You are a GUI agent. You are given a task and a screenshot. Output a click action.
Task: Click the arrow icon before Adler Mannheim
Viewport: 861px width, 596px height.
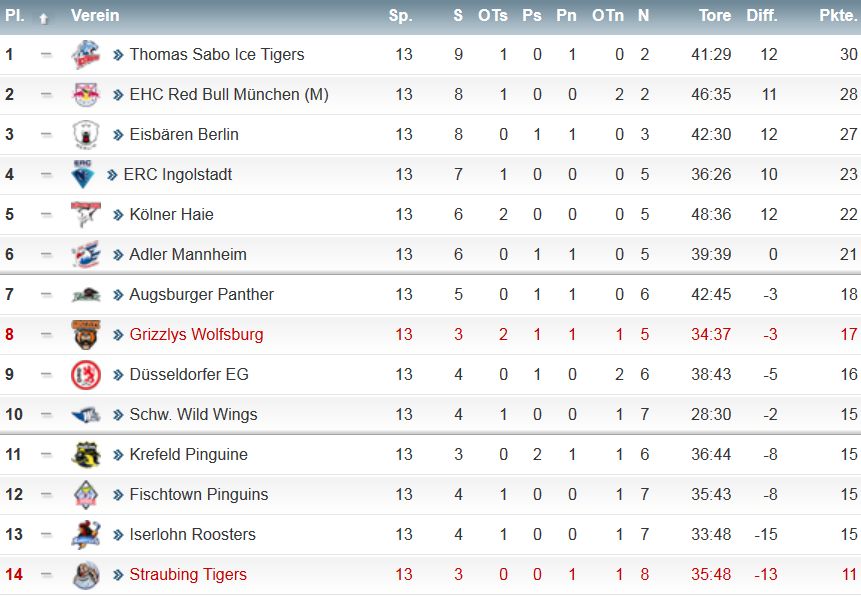click(118, 255)
